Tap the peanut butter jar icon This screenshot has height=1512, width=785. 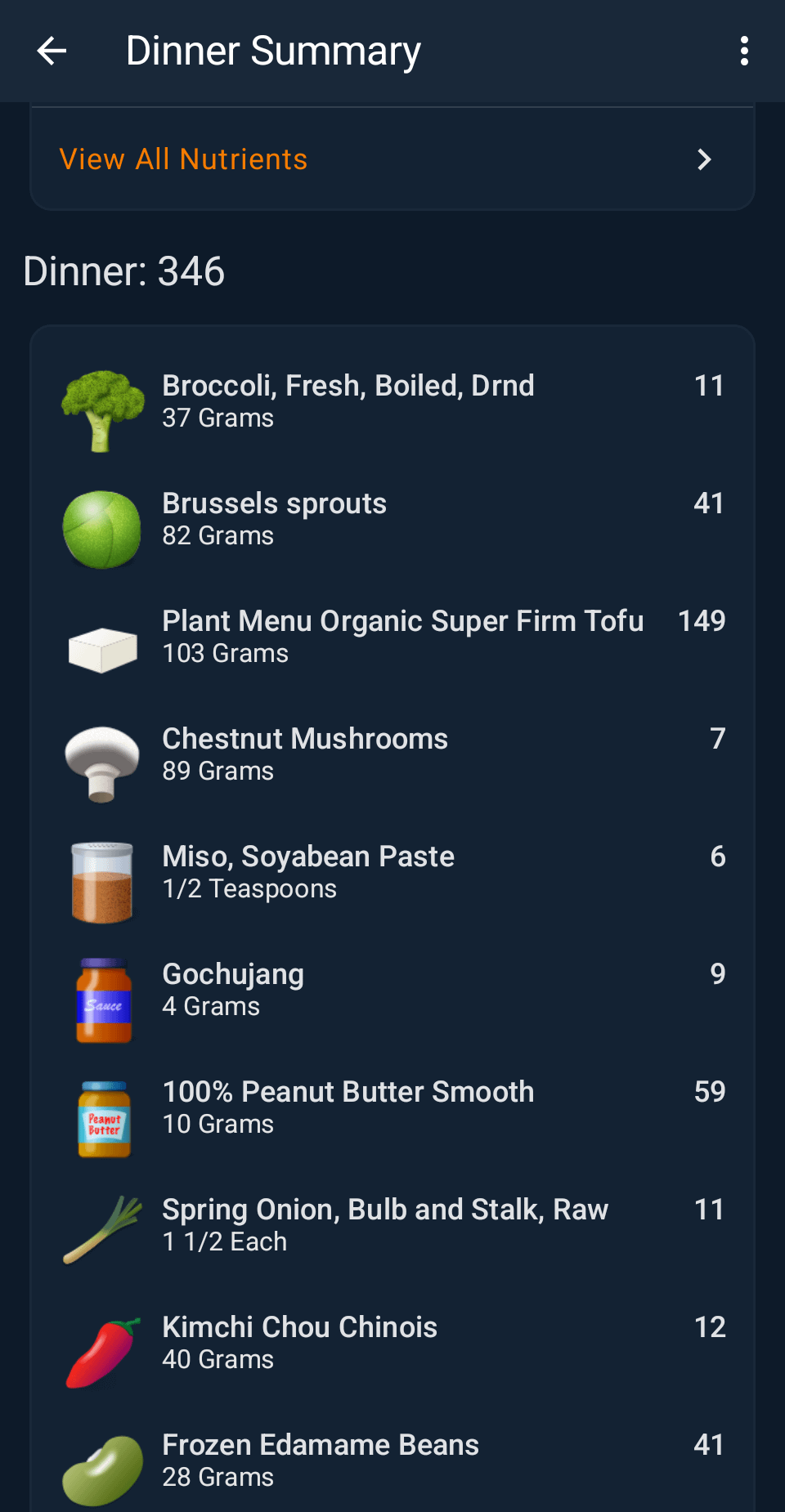point(104,1119)
